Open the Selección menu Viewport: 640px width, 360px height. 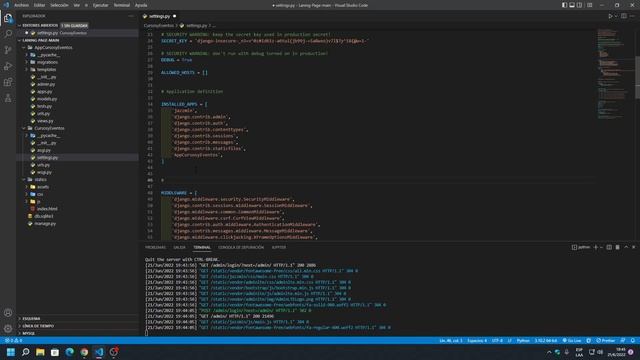tap(59, 5)
